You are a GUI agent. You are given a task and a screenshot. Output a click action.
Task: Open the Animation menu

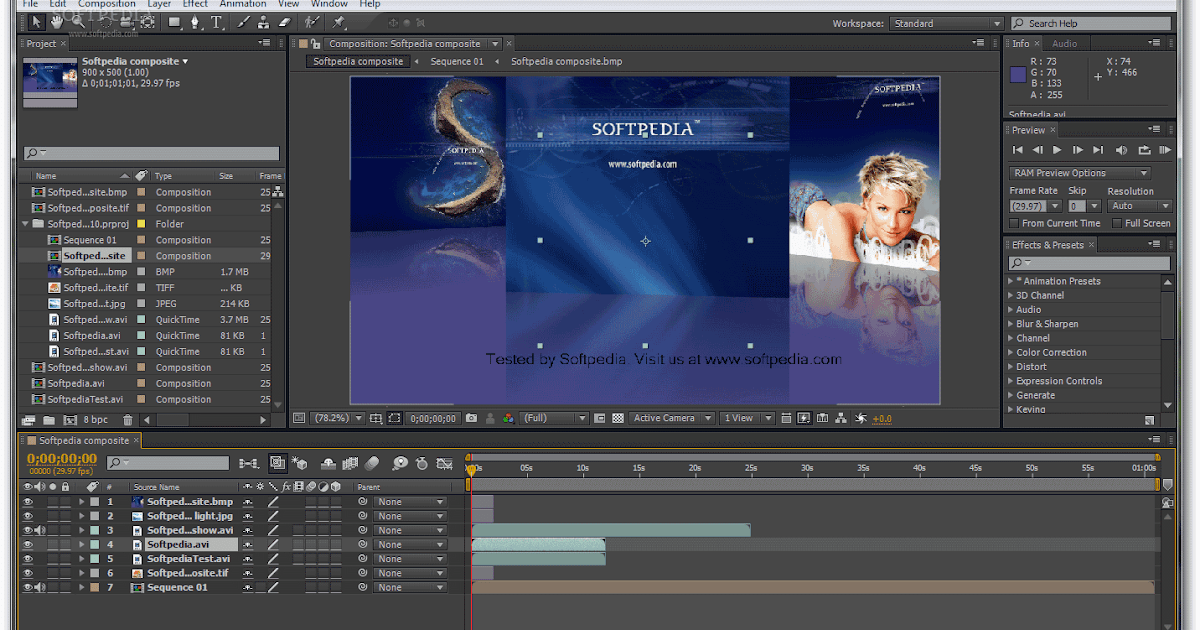tap(243, 4)
